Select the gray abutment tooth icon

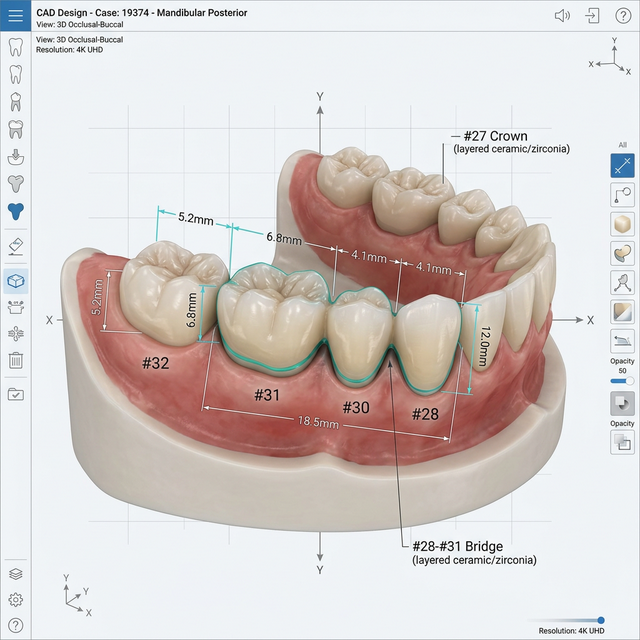pyautogui.click(x=16, y=184)
